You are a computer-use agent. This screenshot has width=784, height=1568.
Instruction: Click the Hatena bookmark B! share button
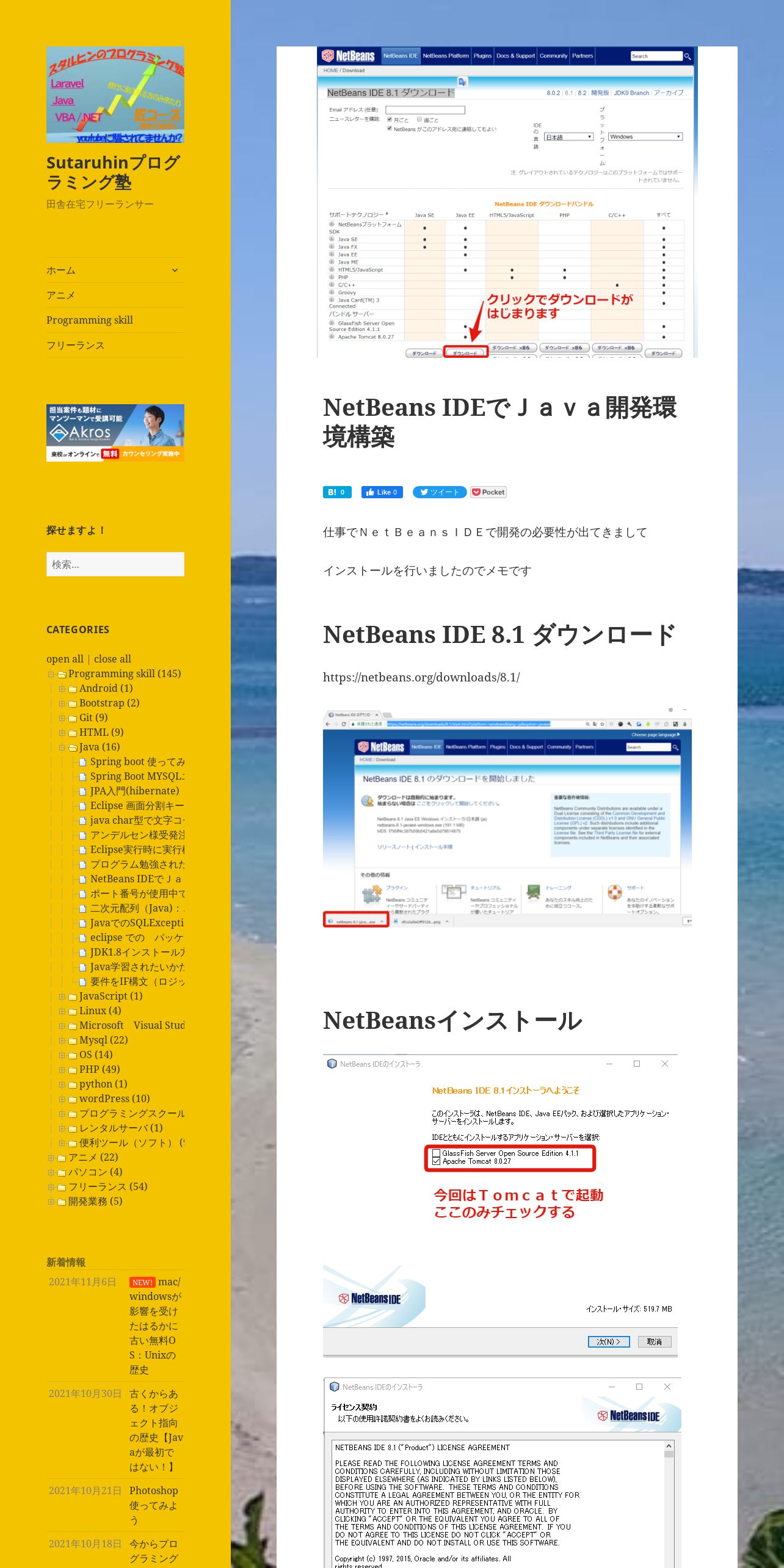(337, 492)
